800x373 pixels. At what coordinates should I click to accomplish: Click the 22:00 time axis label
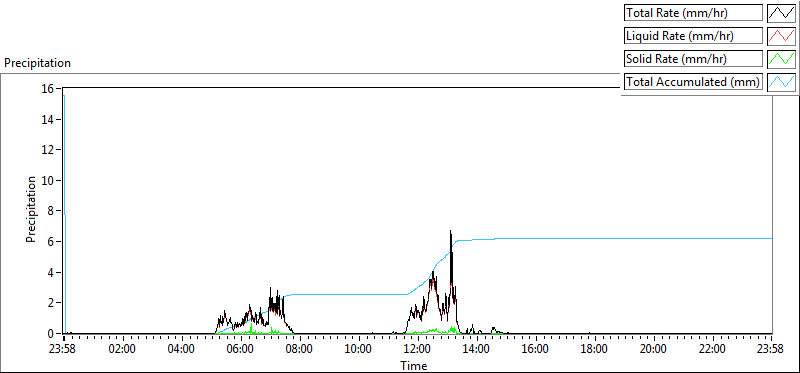713,350
